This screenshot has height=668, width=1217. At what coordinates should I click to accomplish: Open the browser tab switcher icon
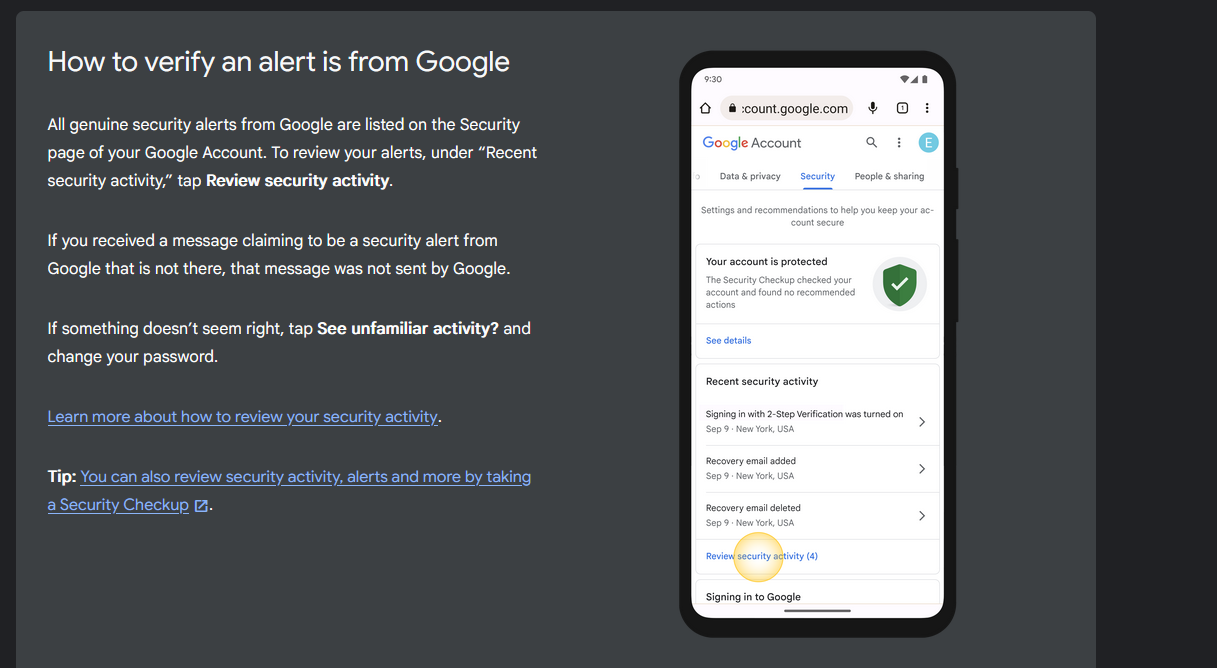tap(902, 108)
